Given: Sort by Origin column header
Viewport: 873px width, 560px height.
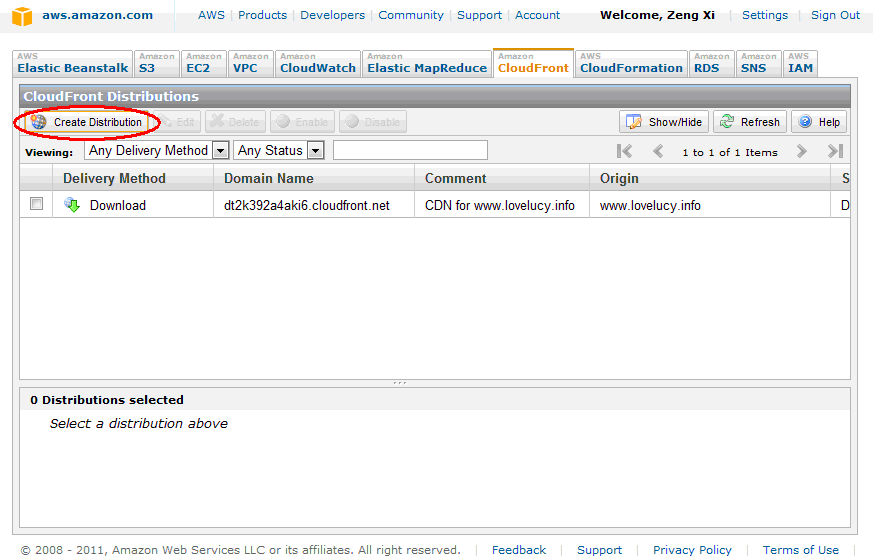Looking at the screenshot, I should 709,178.
